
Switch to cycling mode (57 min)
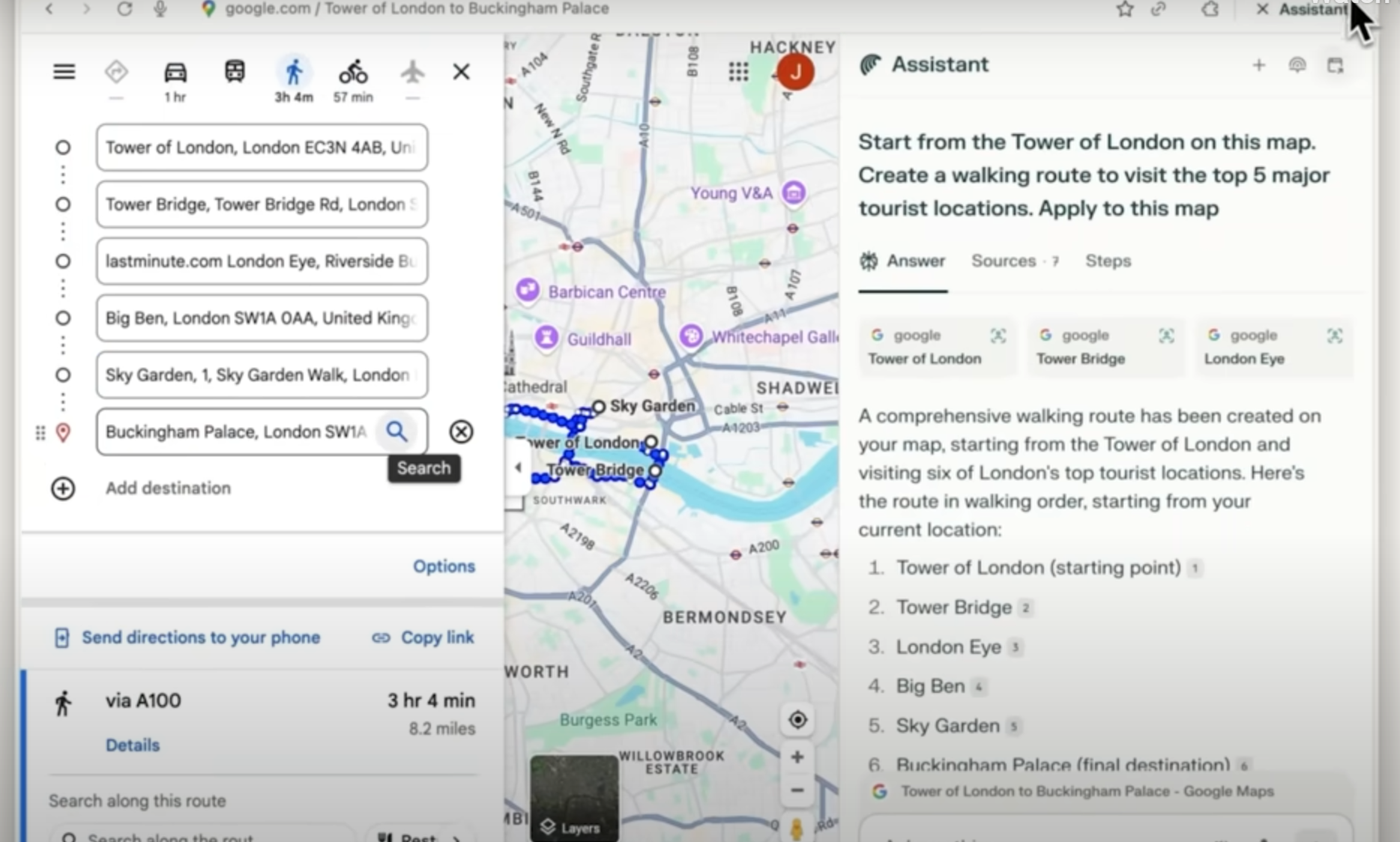coord(353,72)
